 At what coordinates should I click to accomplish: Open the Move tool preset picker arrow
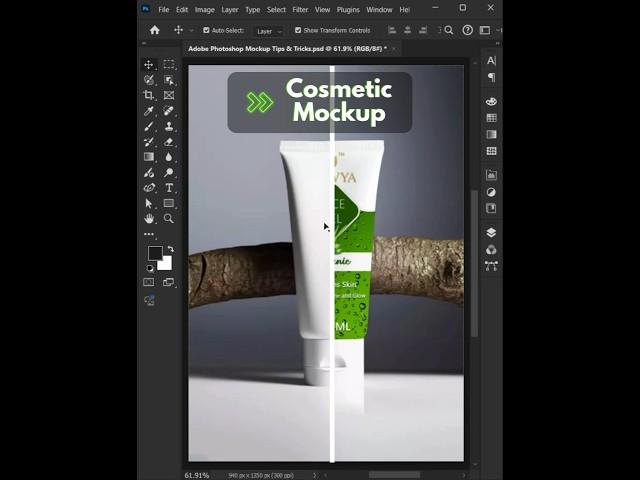pyautogui.click(x=191, y=31)
